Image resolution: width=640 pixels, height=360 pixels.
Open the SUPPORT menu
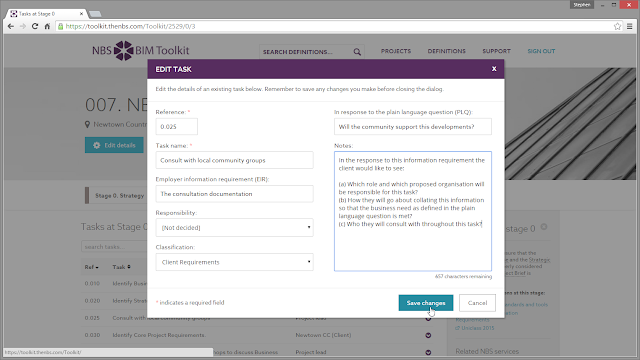pyautogui.click(x=496, y=51)
